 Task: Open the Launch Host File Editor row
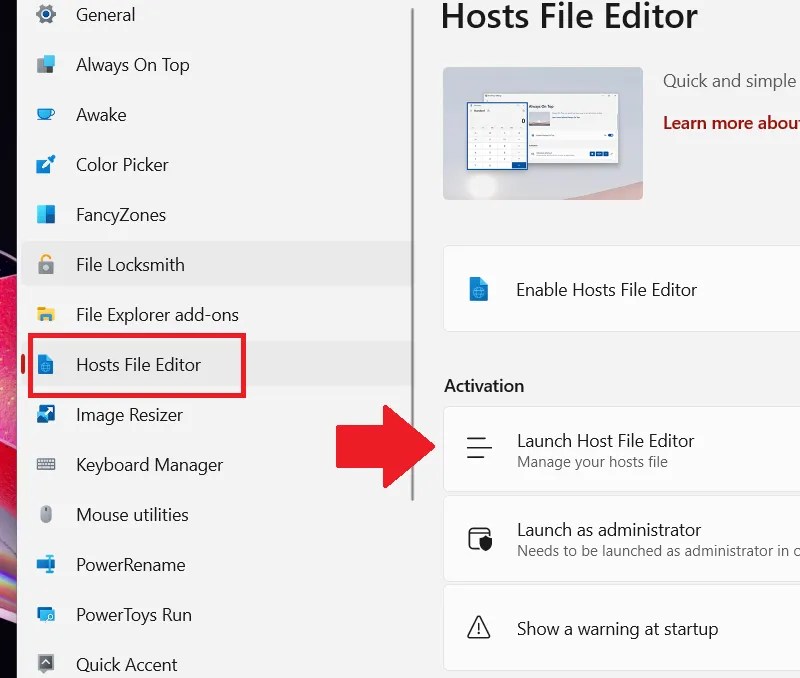[618, 448]
